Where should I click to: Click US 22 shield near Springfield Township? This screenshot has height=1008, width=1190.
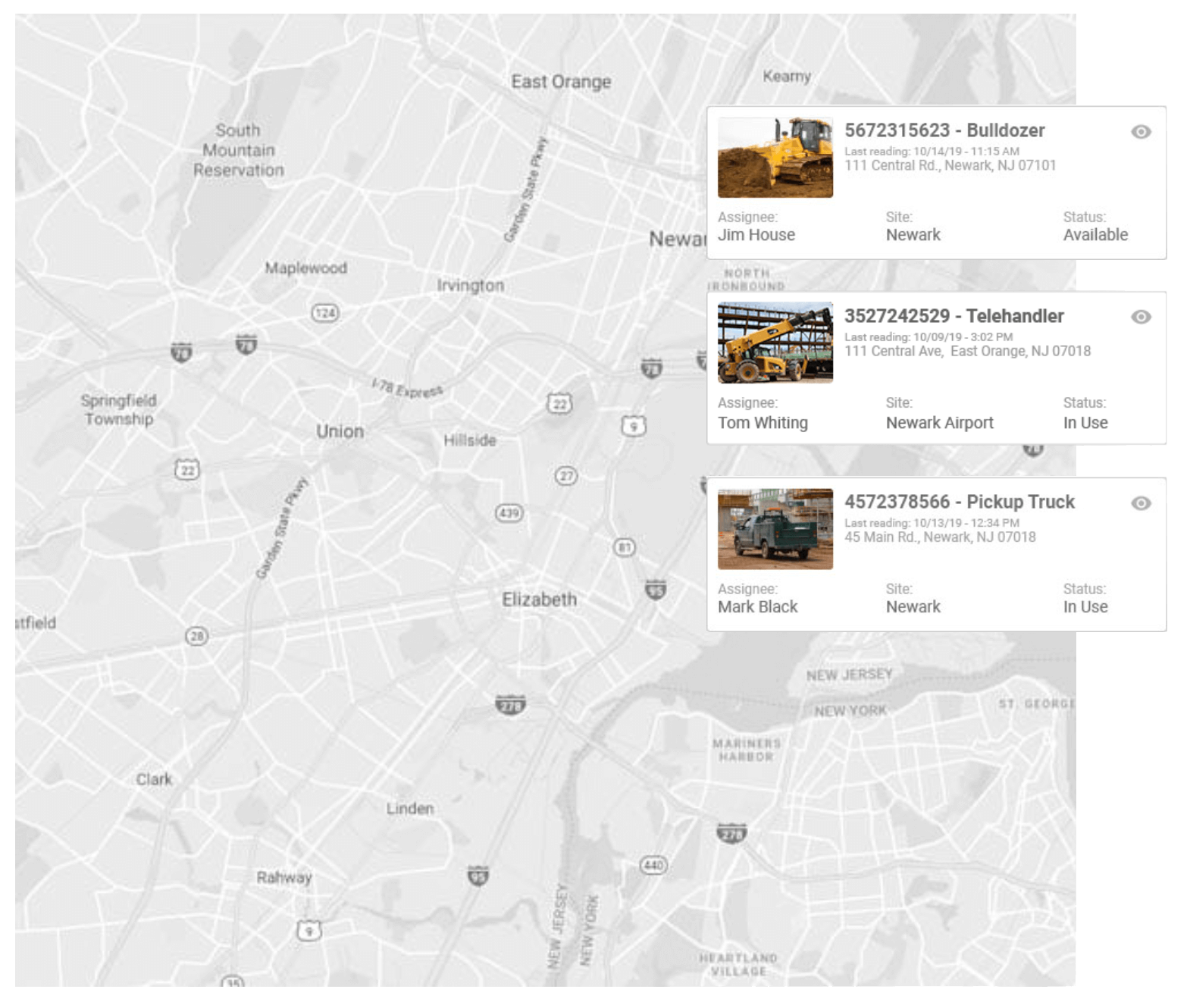click(x=187, y=469)
